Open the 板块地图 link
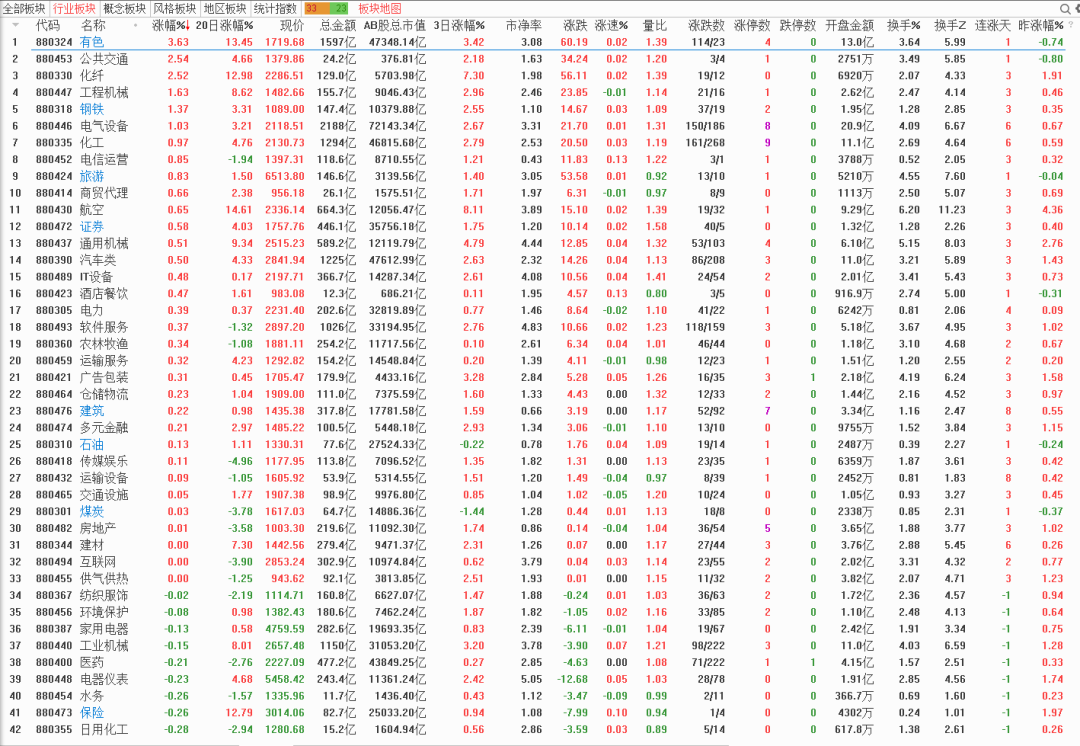This screenshot has width=1080, height=746. tap(380, 8)
